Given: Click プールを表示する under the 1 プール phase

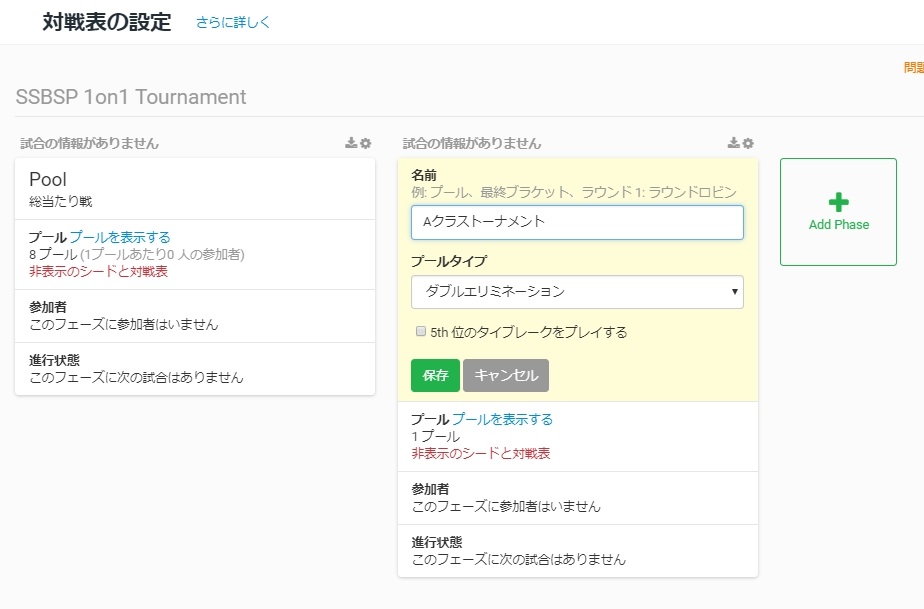Looking at the screenshot, I should pos(502,419).
